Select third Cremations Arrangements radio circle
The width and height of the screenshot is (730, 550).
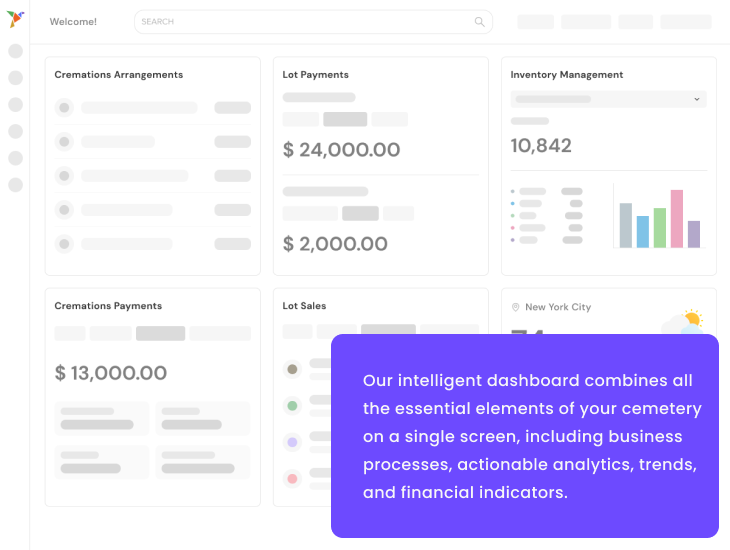[64, 176]
